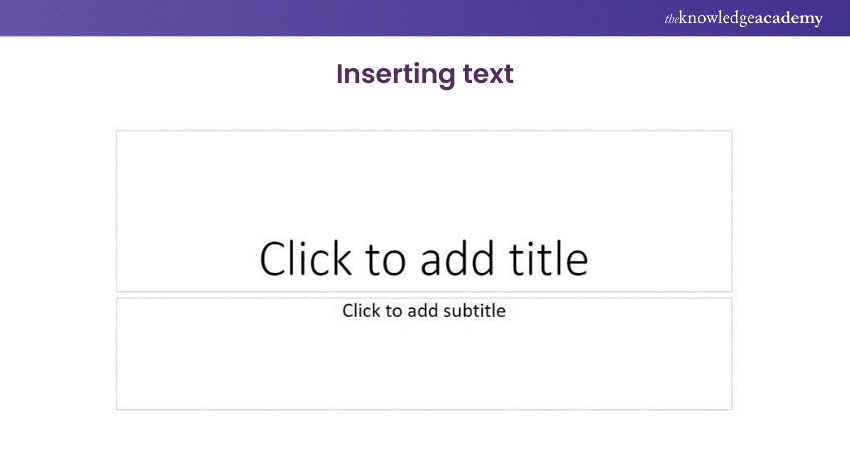Select the subtitle placeholder's bottom border

point(424,409)
